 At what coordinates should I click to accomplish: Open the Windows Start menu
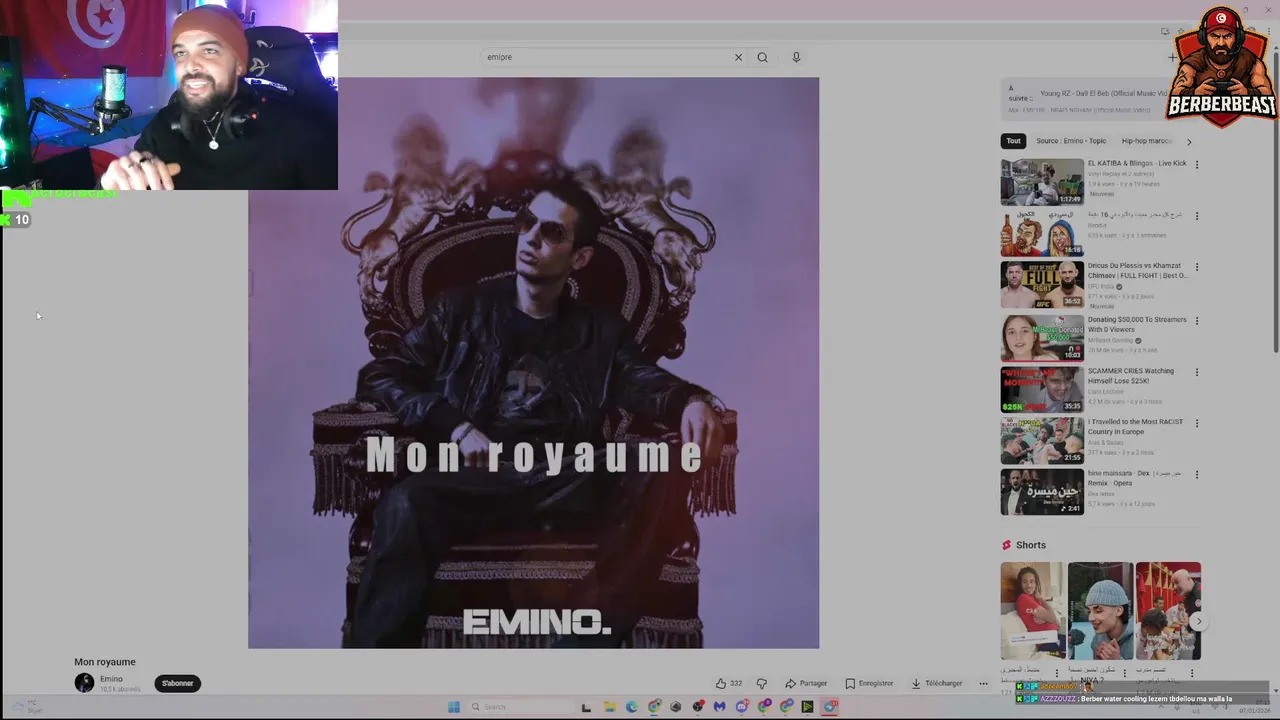coord(453,707)
